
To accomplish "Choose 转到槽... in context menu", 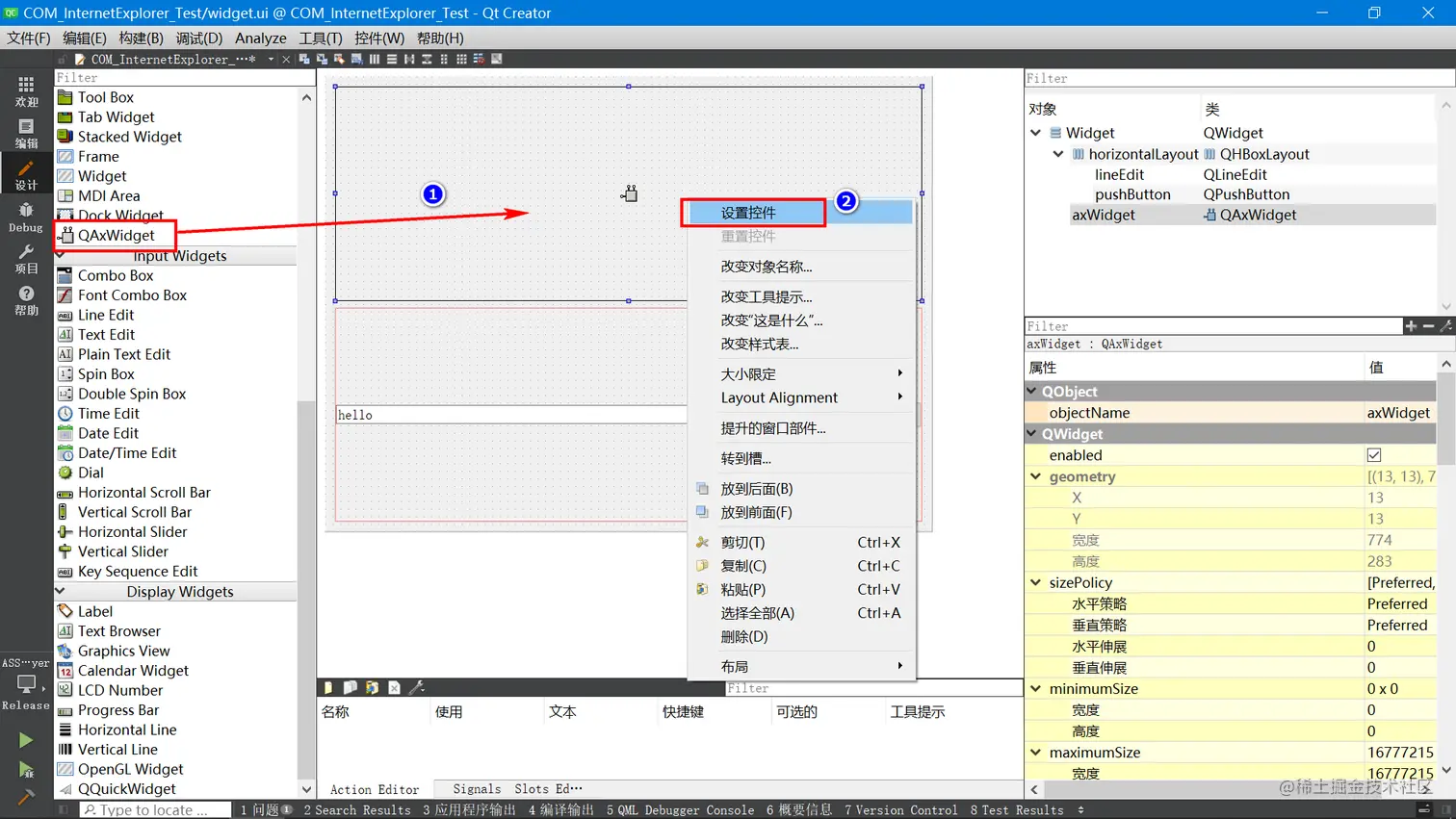I will pos(801,458).
